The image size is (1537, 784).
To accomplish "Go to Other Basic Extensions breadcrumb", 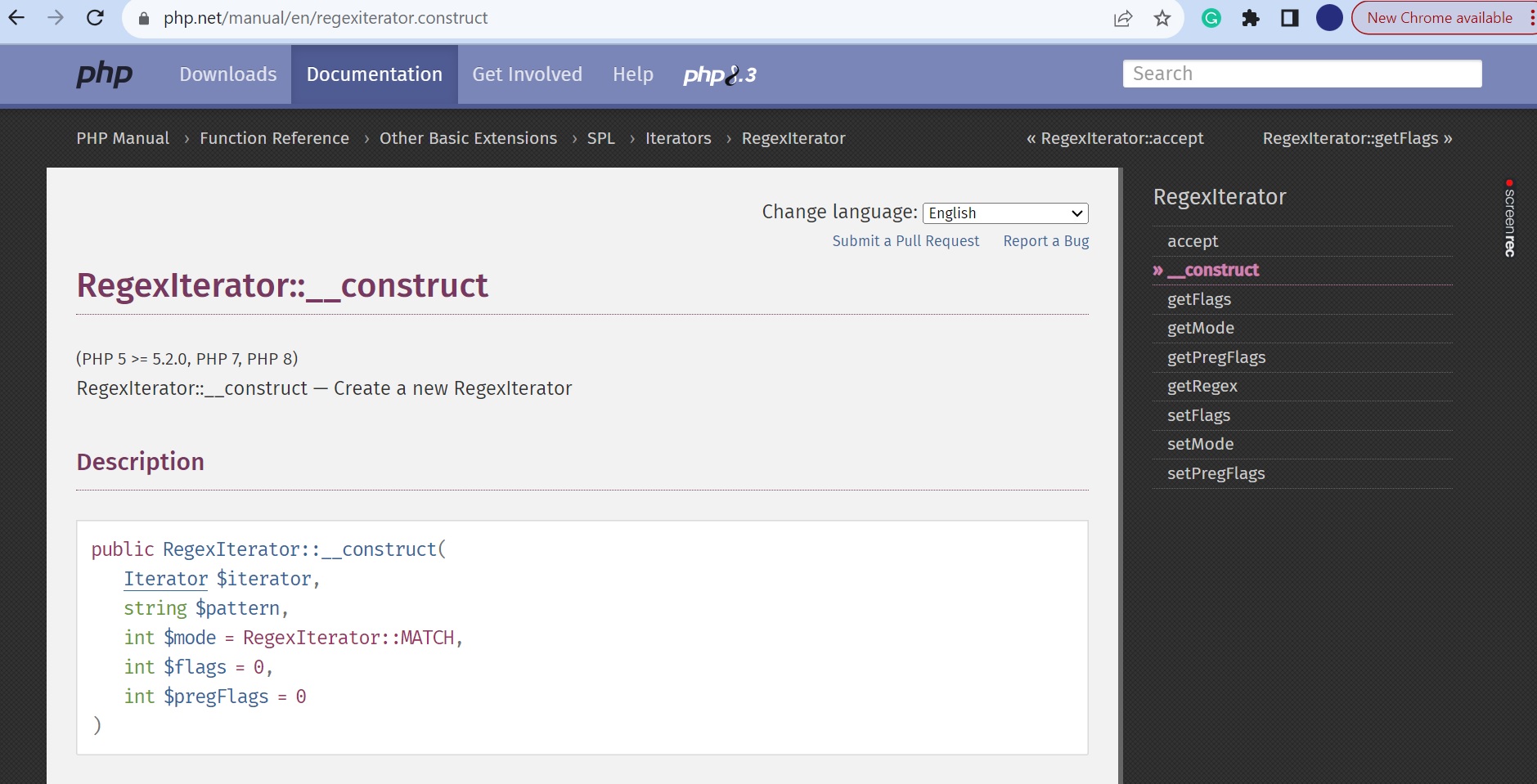I will (468, 138).
